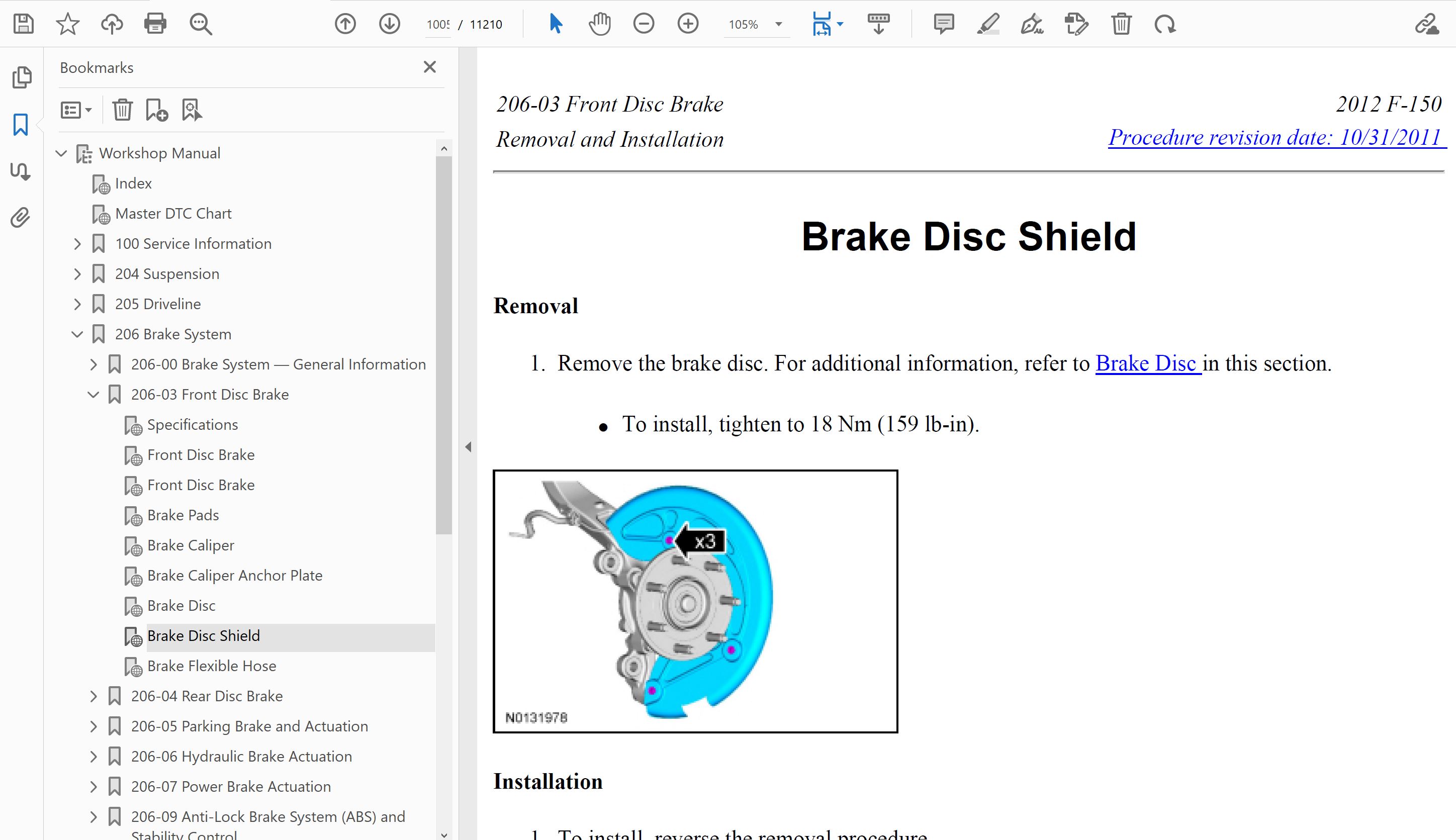Toggle the Page Thumbnails panel
The height and width of the screenshot is (840, 1456).
21,77
